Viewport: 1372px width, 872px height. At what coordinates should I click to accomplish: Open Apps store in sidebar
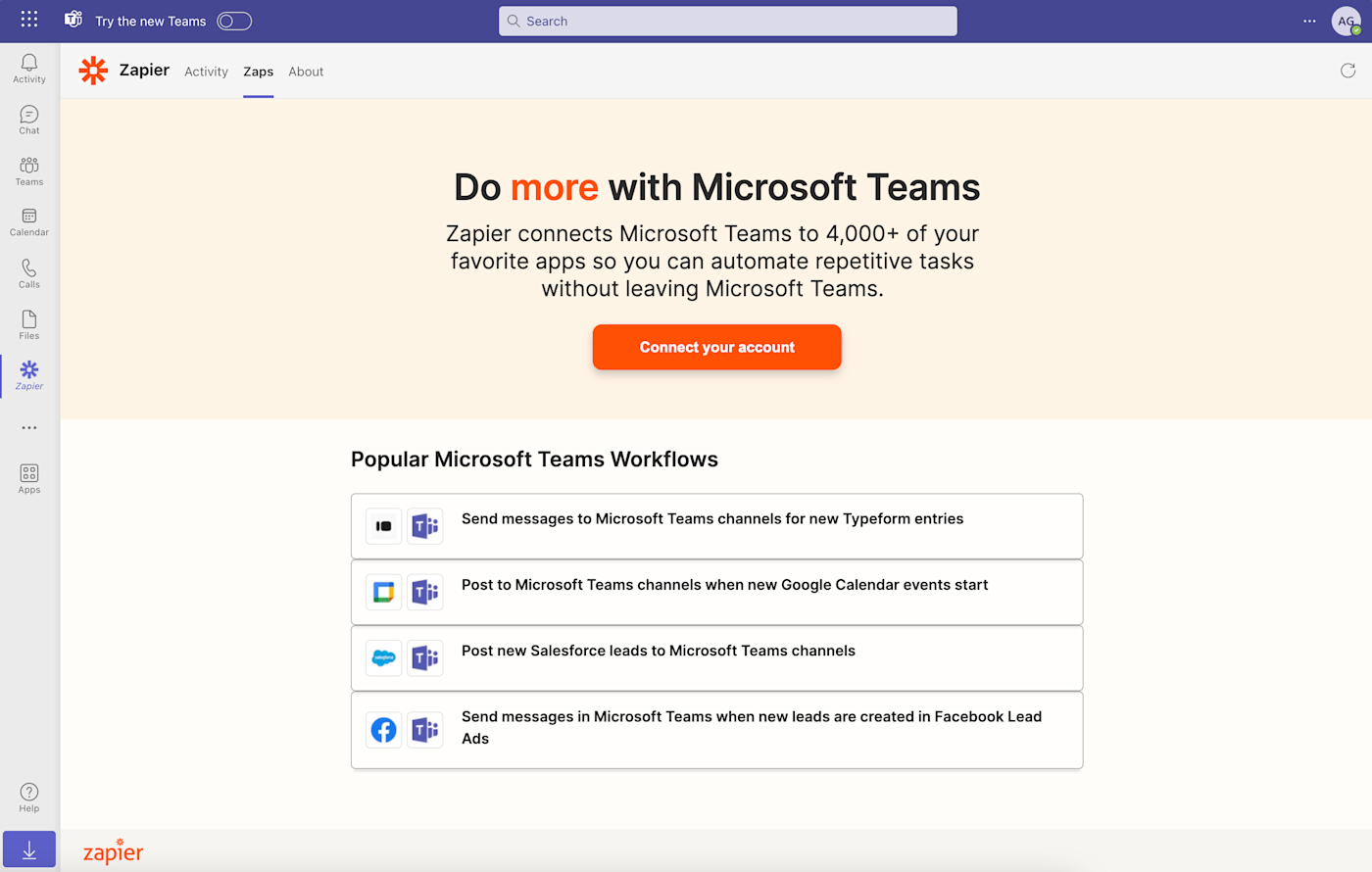[x=29, y=479]
